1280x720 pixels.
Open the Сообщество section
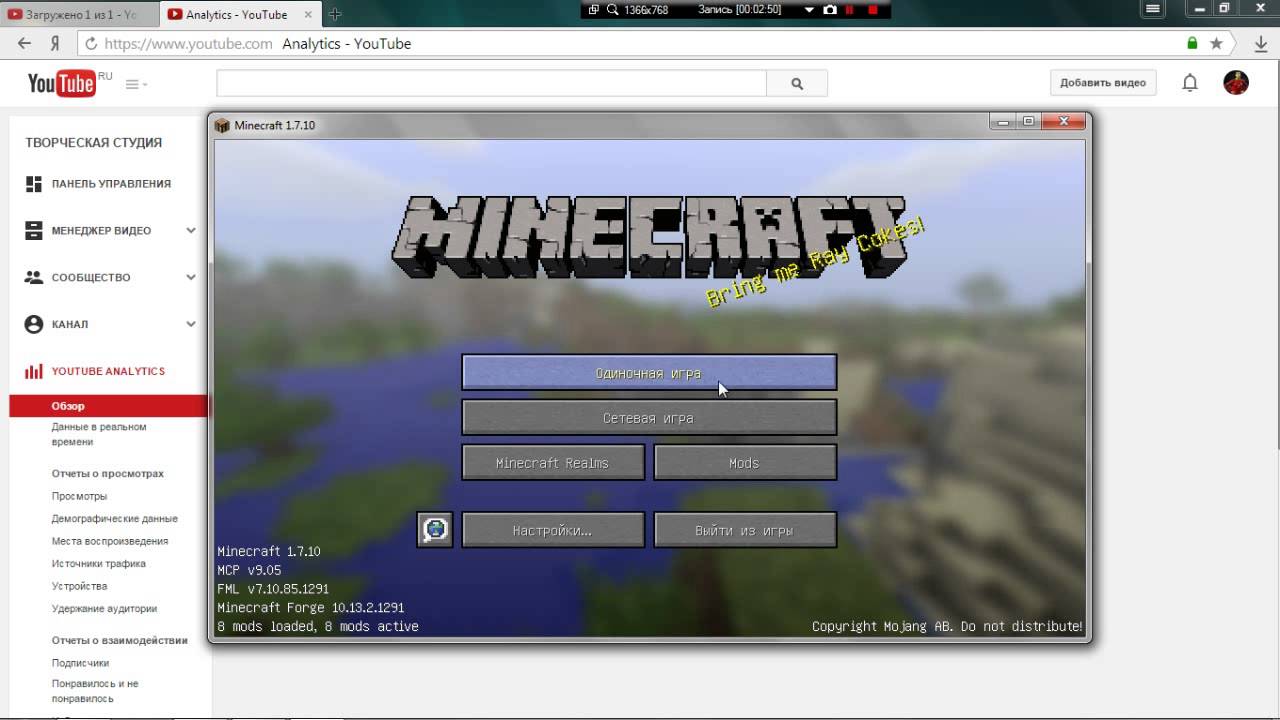tap(91, 278)
